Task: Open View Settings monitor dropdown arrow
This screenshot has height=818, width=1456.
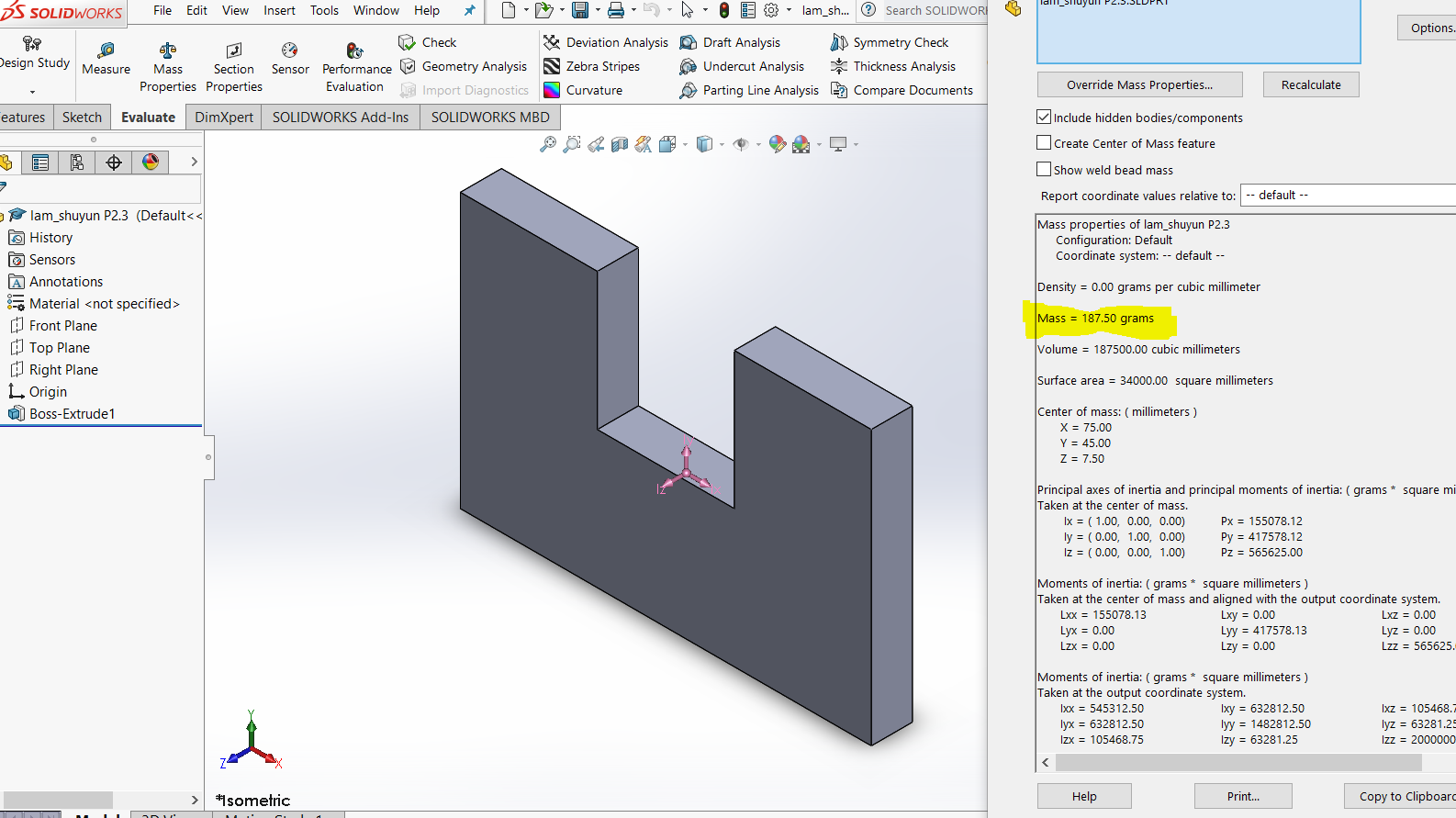Action: pos(856,144)
